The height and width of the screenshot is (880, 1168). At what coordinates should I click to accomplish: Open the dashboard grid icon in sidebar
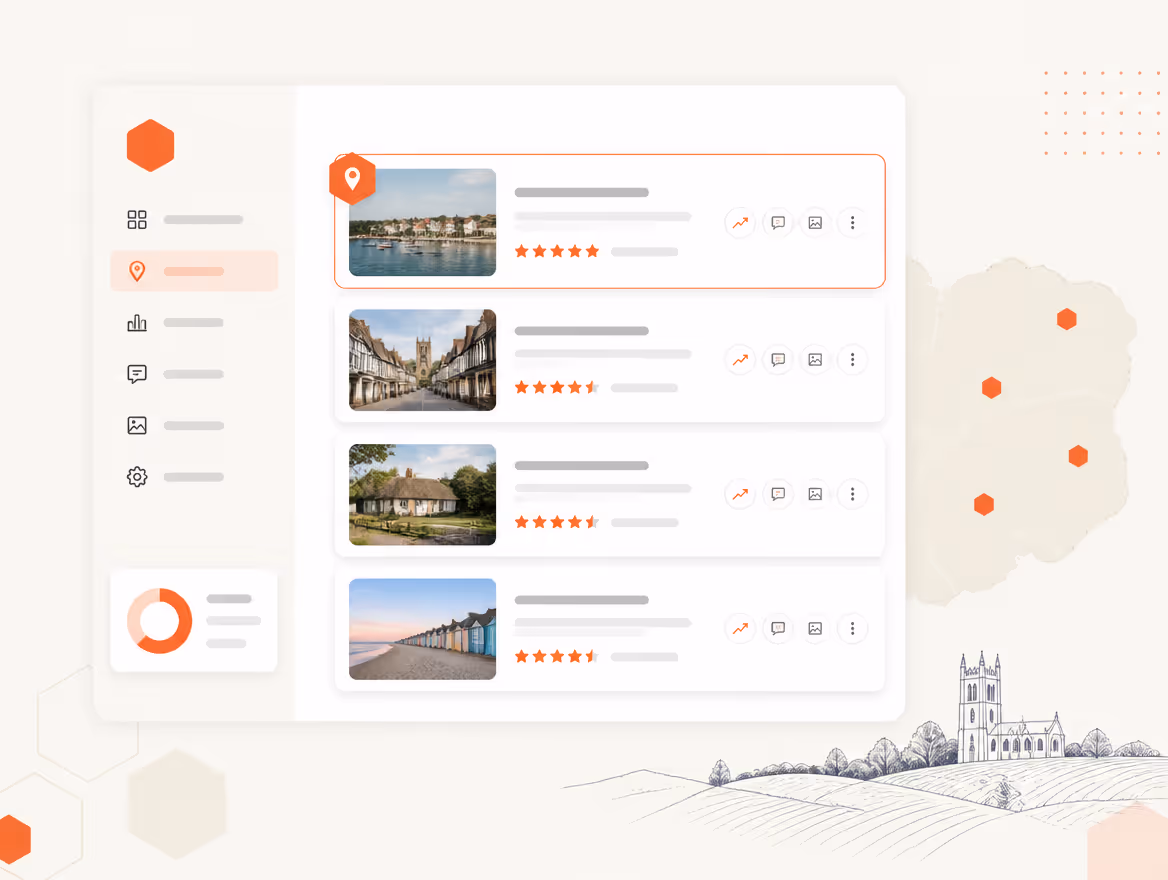click(137, 219)
